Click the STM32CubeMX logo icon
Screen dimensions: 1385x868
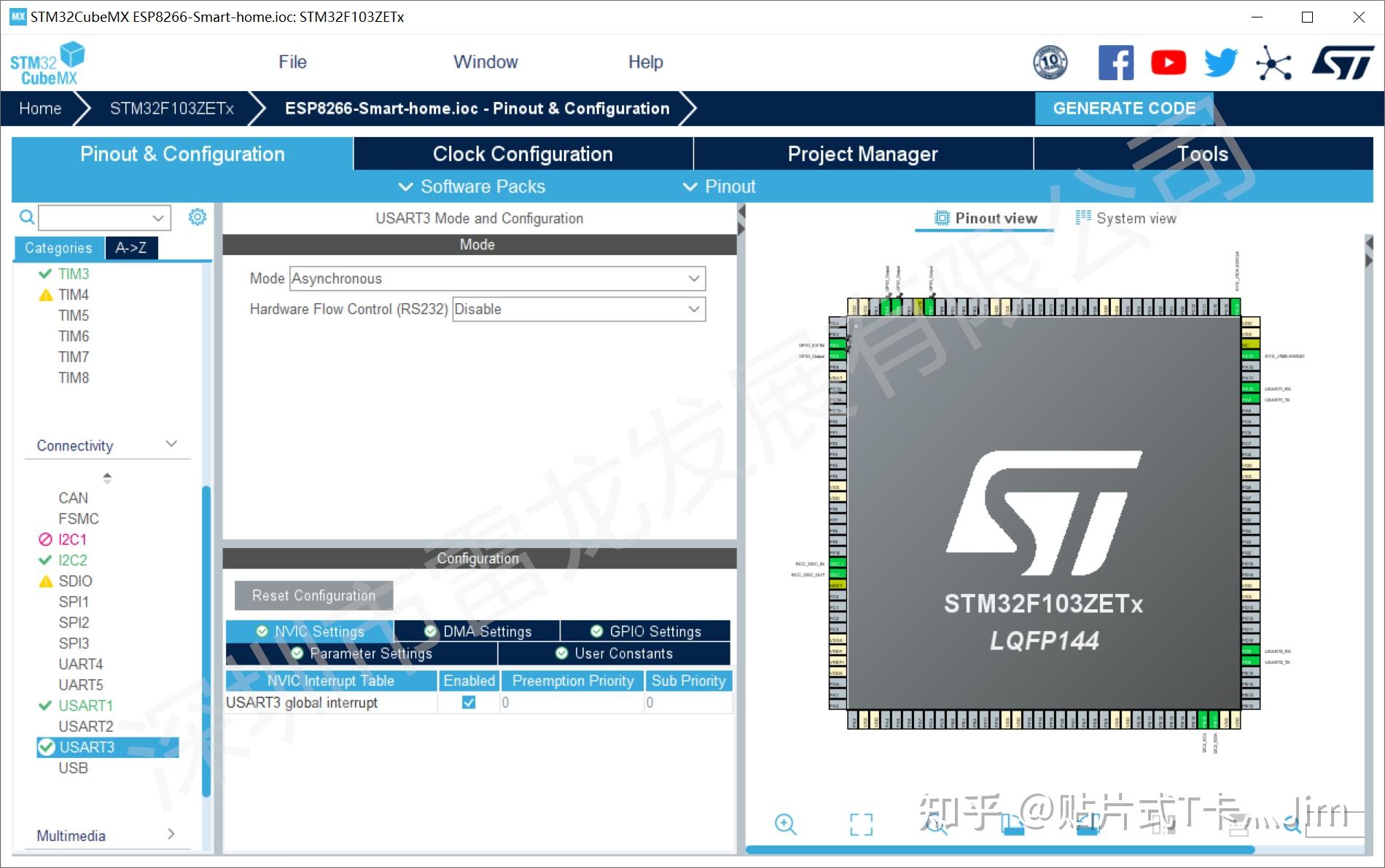(47, 63)
